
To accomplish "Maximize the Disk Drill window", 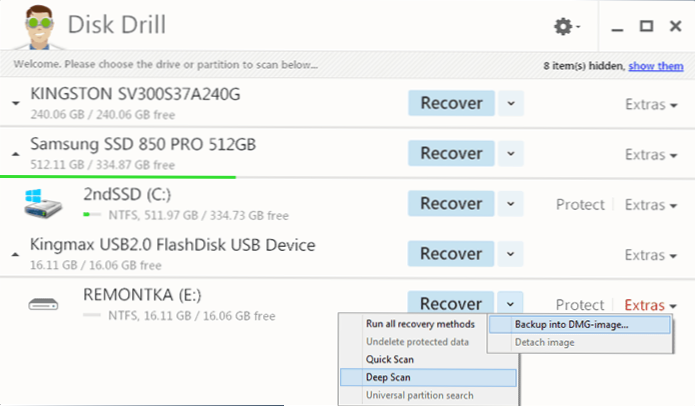I will click(646, 26).
